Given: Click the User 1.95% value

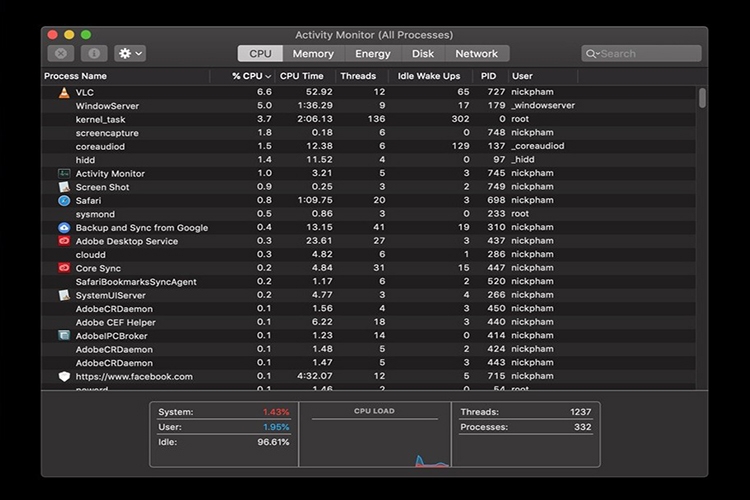Looking at the screenshot, I should pyautogui.click(x=276, y=427).
